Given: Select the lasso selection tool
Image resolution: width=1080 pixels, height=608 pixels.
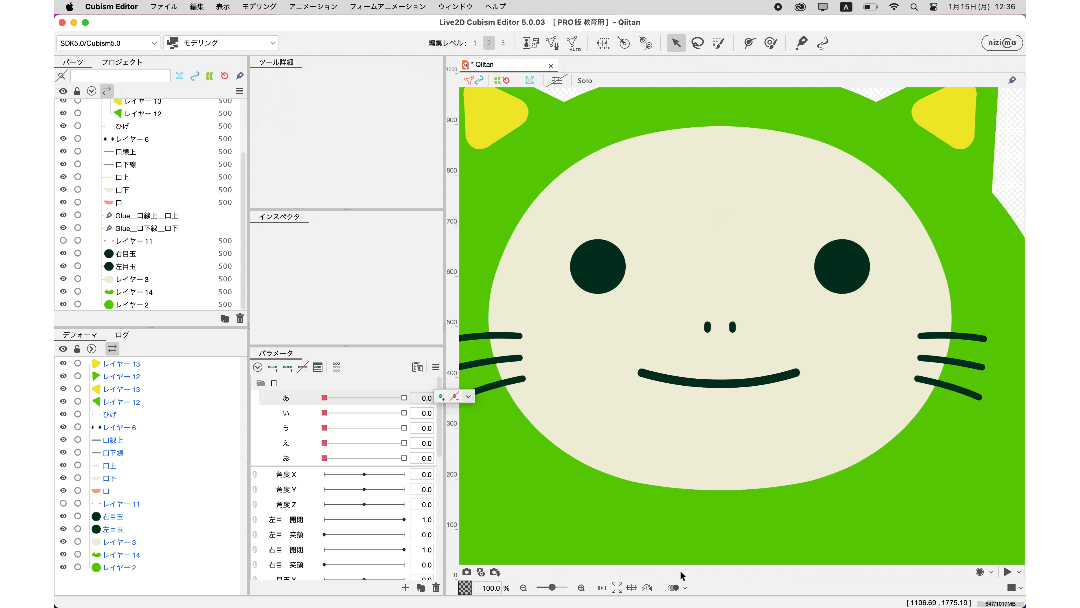Looking at the screenshot, I should coord(697,43).
